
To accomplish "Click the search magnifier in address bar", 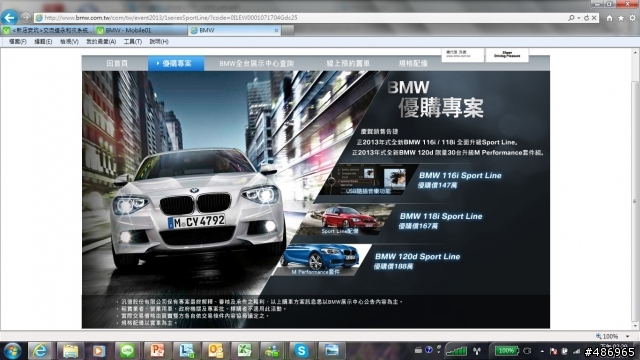I will 571,18.
